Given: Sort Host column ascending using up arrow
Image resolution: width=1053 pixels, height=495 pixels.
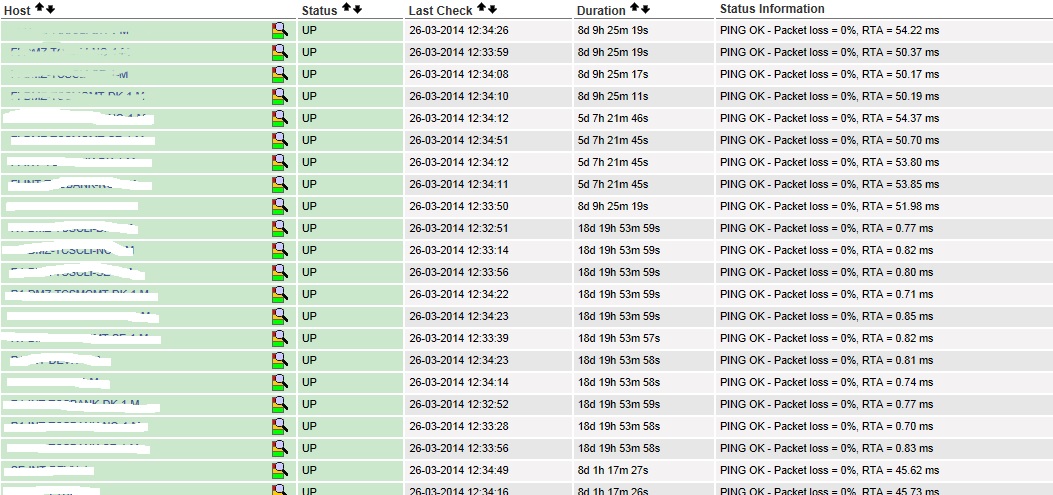Looking at the screenshot, I should 39,8.
